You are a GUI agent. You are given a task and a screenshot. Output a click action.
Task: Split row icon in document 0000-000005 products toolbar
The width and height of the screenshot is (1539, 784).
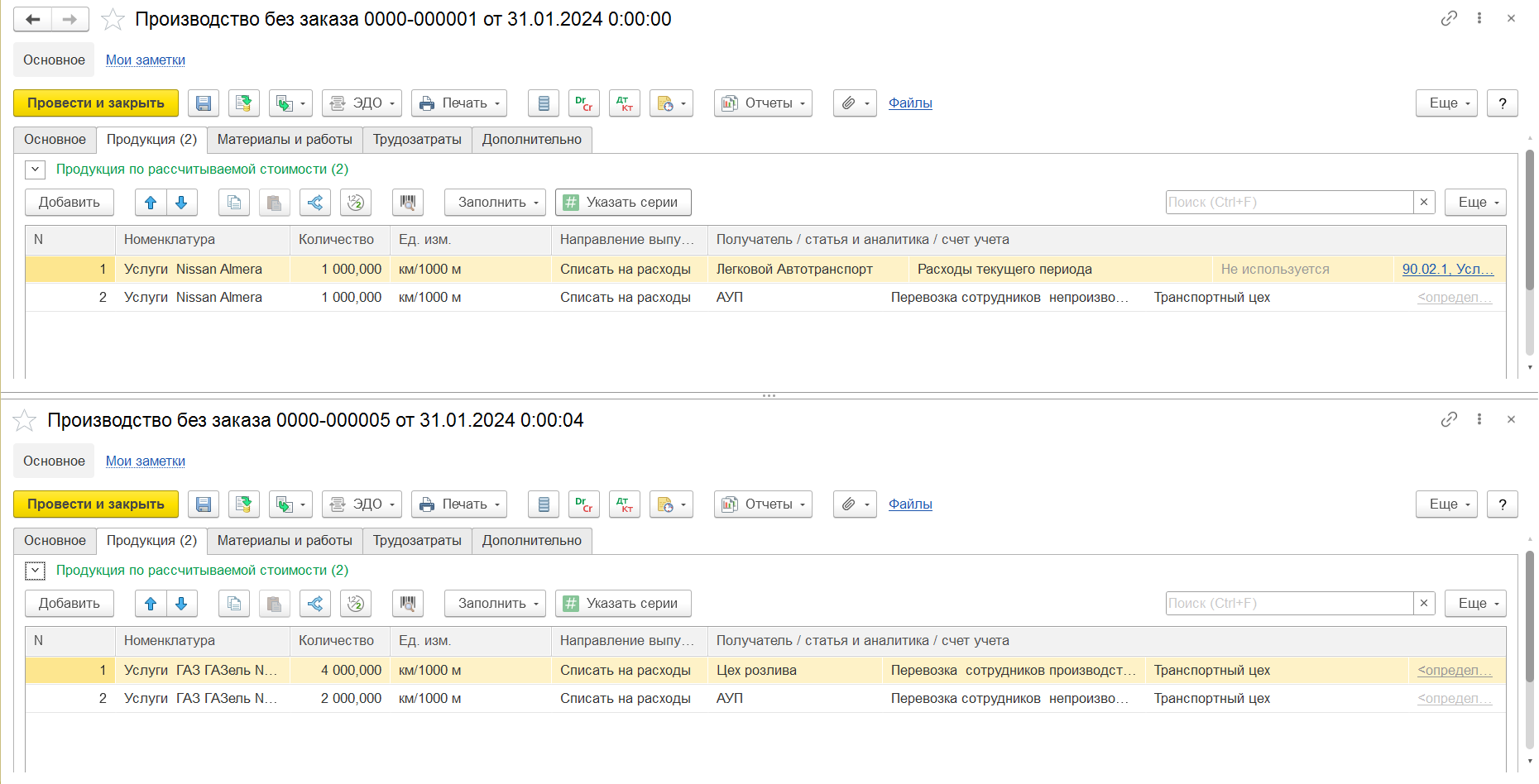pos(315,604)
